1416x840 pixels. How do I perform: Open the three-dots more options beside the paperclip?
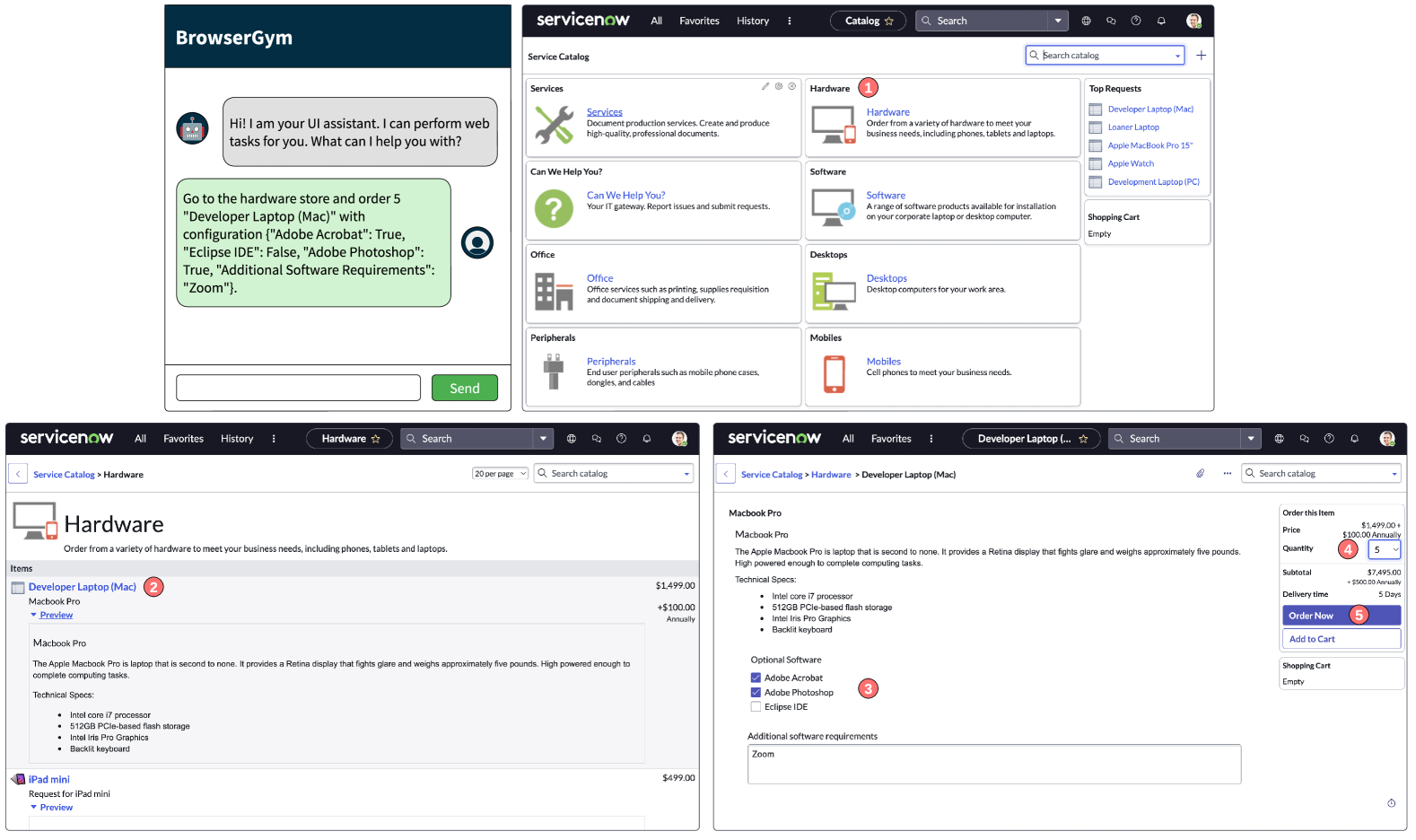pos(1227,473)
